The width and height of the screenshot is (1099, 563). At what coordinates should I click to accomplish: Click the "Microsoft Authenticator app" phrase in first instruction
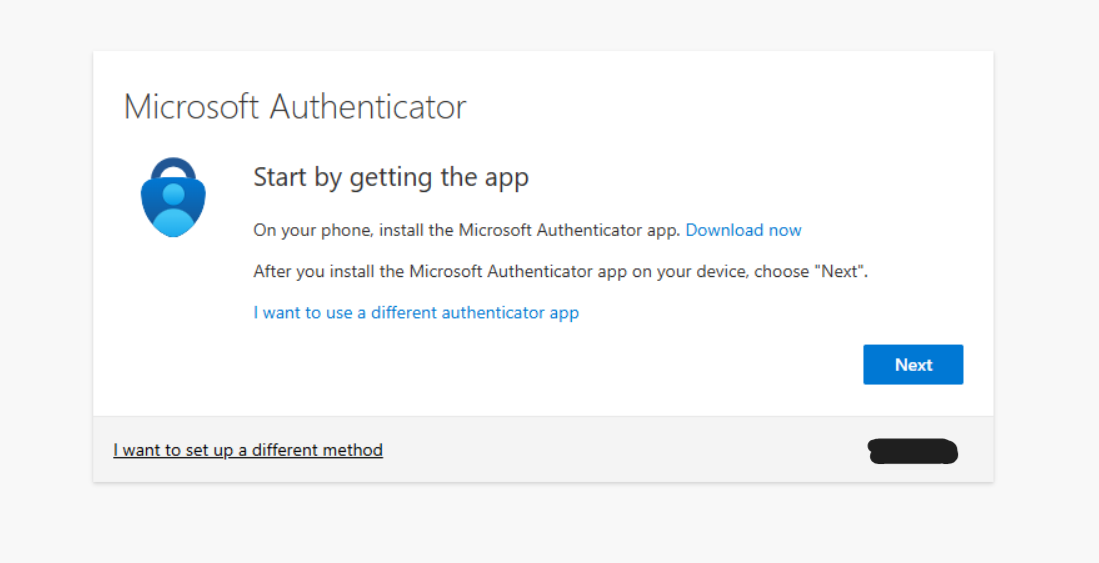(570, 230)
